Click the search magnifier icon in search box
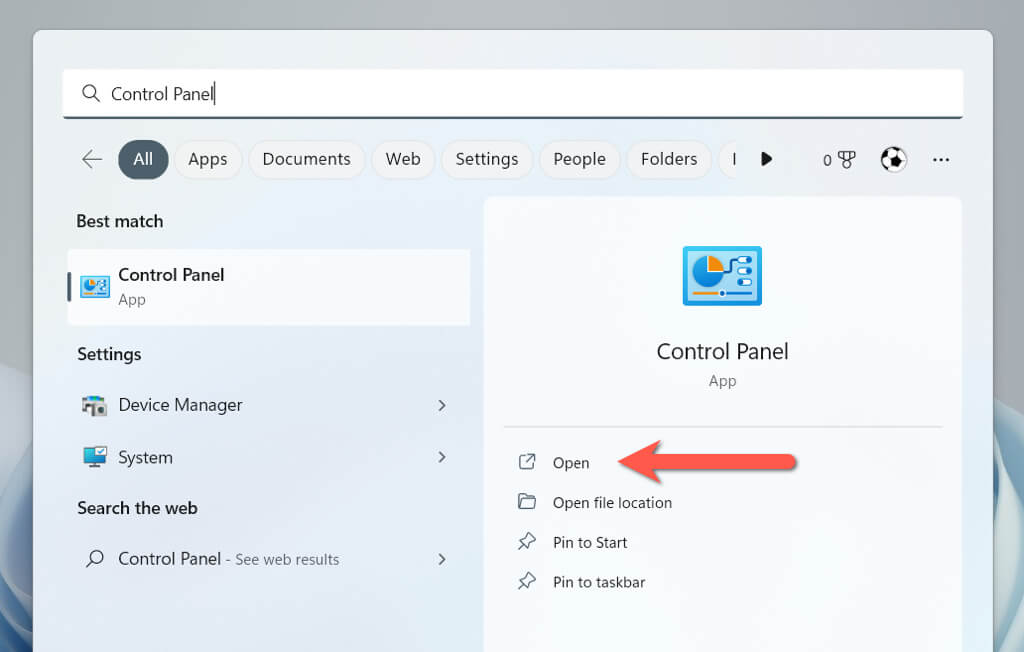1024x652 pixels. click(91, 93)
